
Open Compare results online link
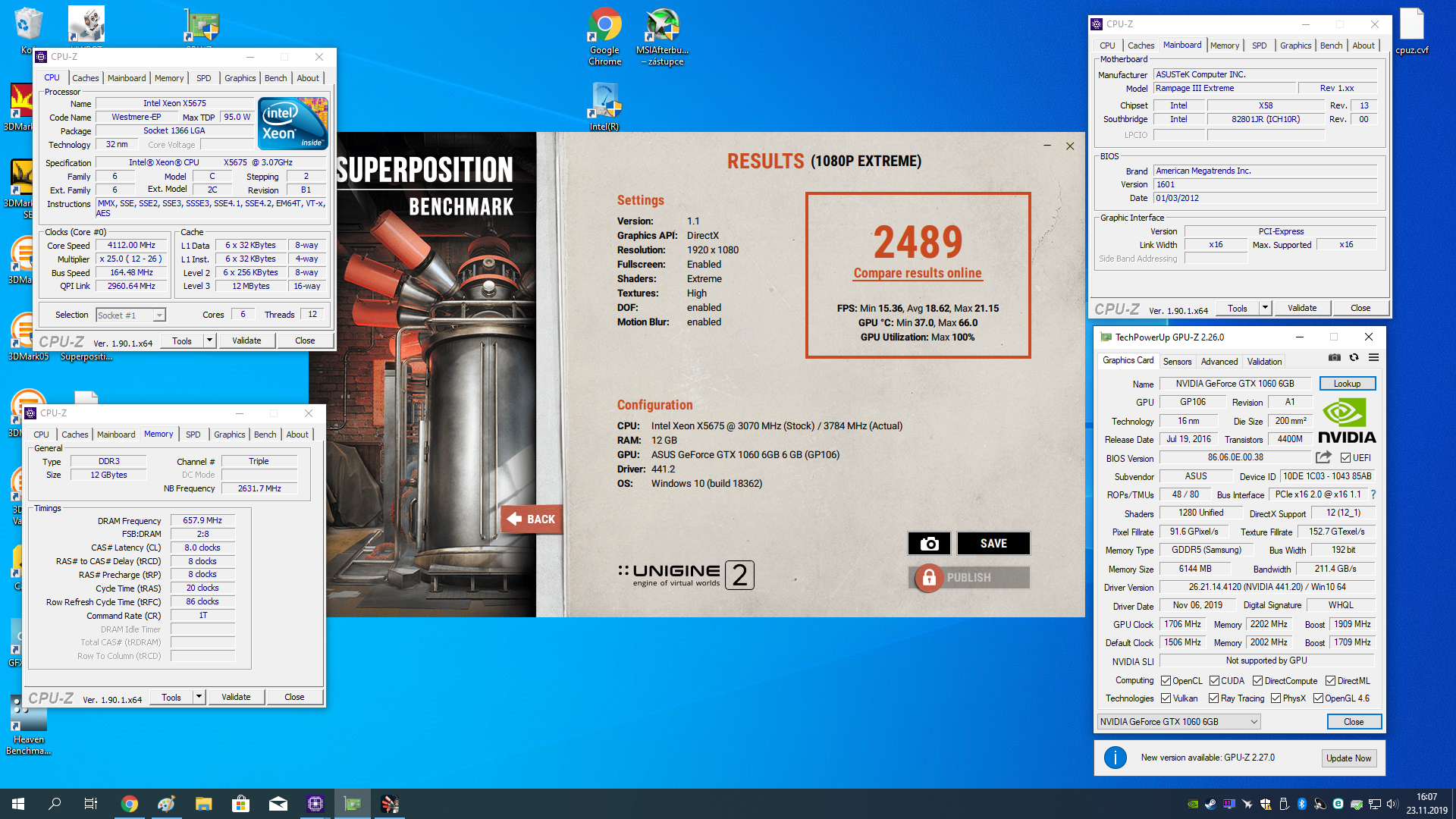[x=918, y=273]
